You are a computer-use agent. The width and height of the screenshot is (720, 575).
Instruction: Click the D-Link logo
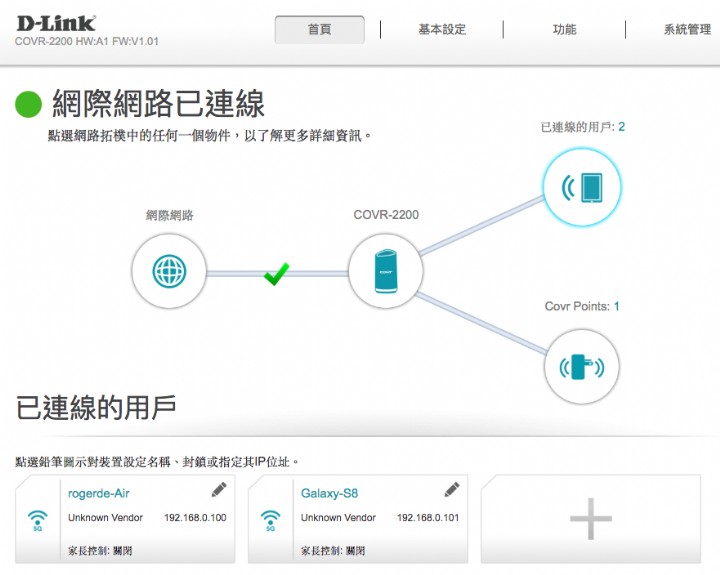[55, 22]
